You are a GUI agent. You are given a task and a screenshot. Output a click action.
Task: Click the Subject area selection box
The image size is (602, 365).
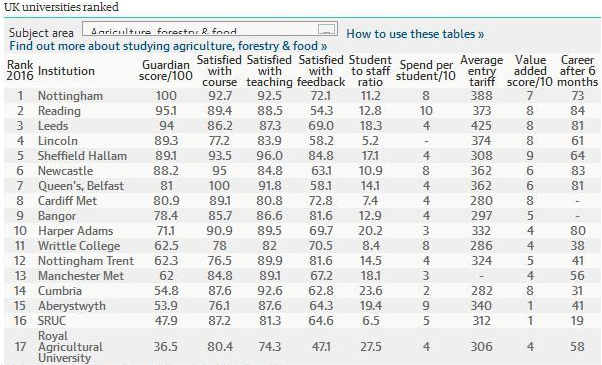point(210,29)
